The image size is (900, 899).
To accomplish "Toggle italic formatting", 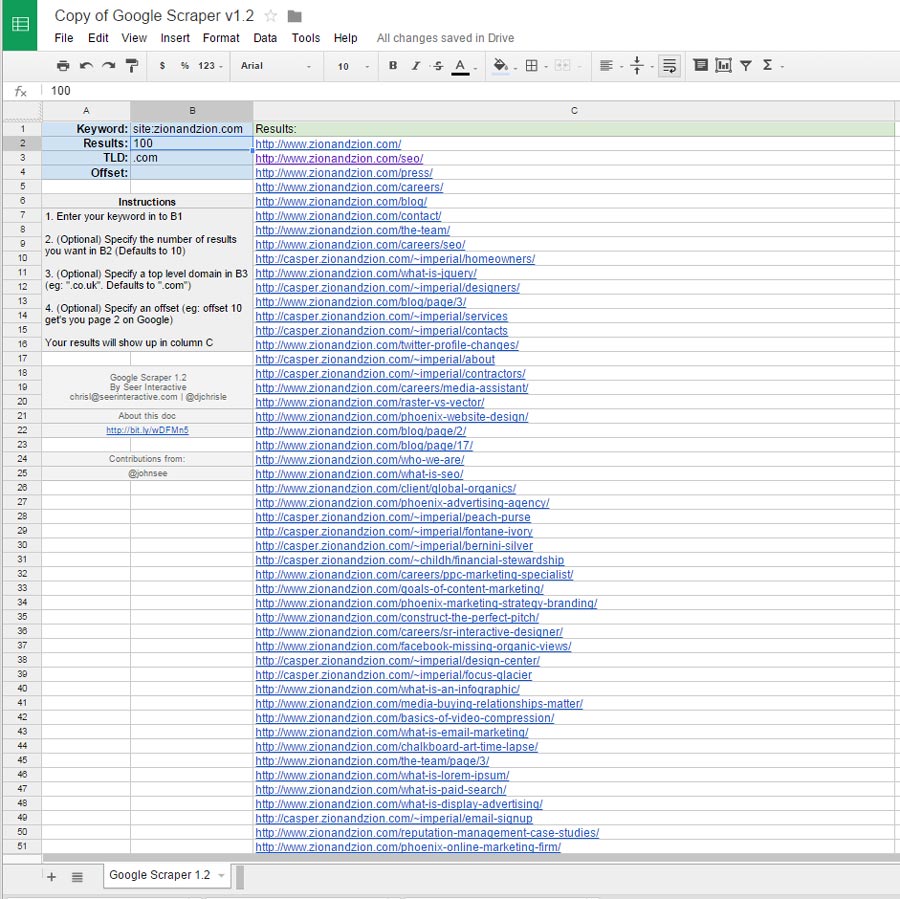I will pos(416,65).
